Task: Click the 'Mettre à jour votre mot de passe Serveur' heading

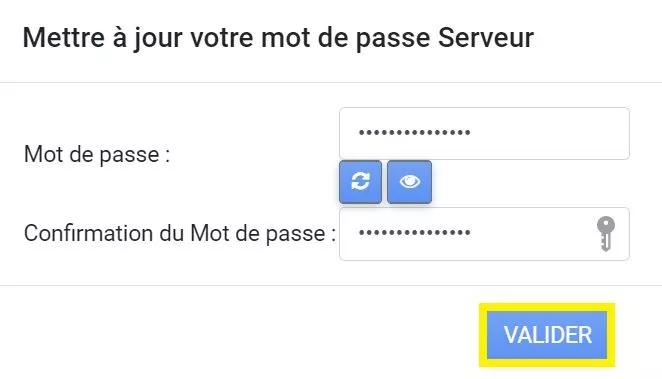Action: click(x=278, y=38)
